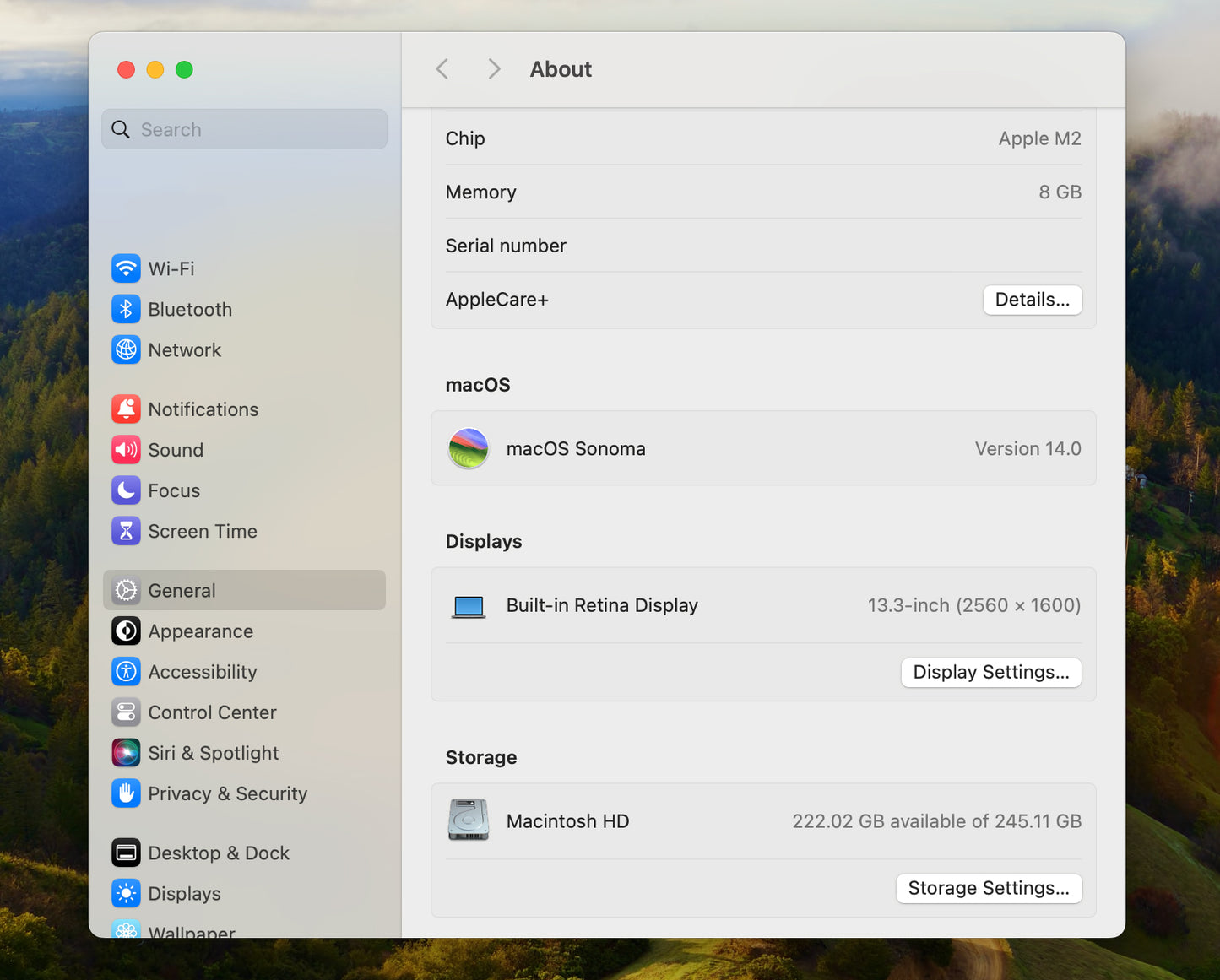Focus the Search field
Image resolution: width=1220 pixels, height=980 pixels.
[x=245, y=129]
